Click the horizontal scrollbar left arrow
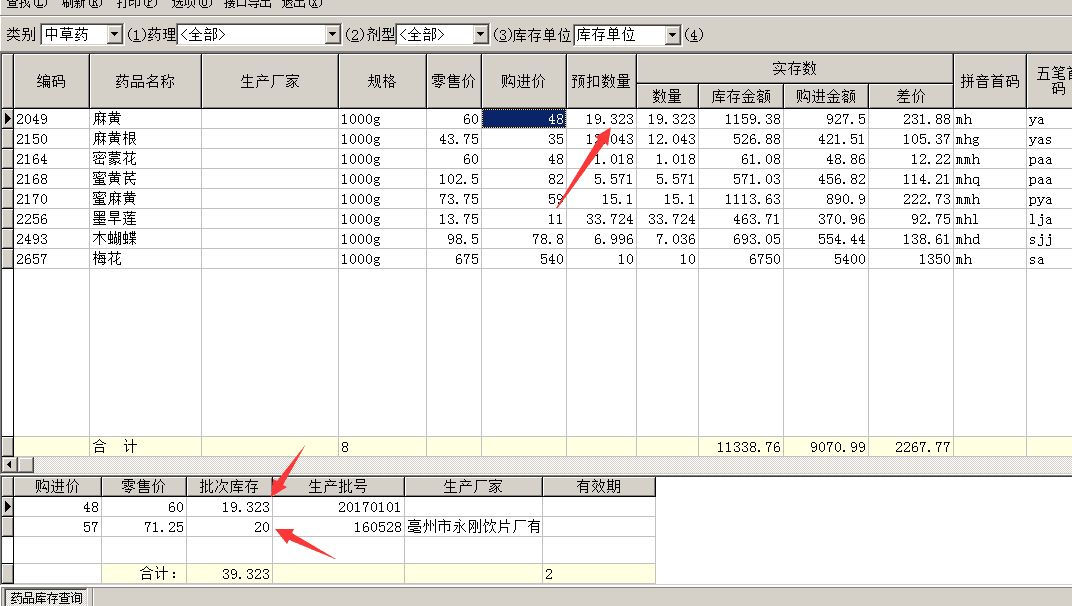This screenshot has height=606, width=1072. (8, 464)
